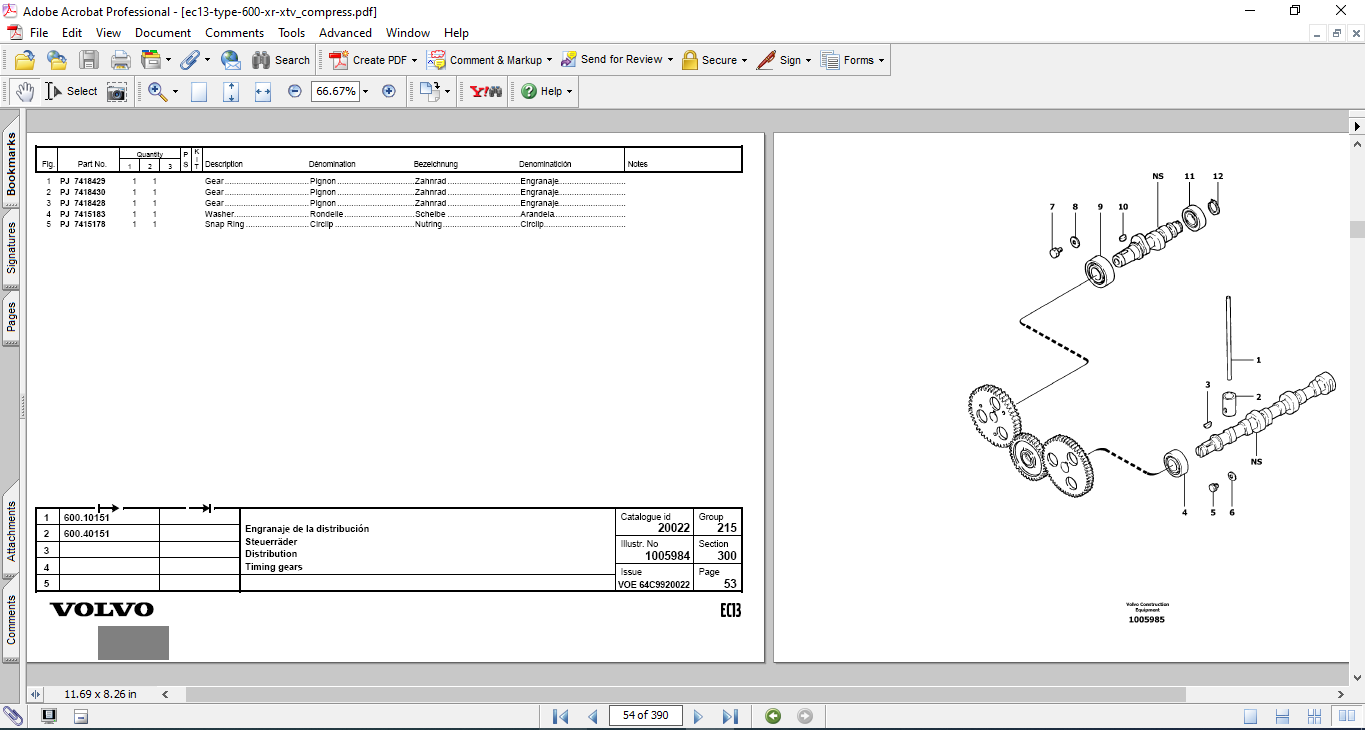Jump to the first page
1365x730 pixels.
(560, 716)
